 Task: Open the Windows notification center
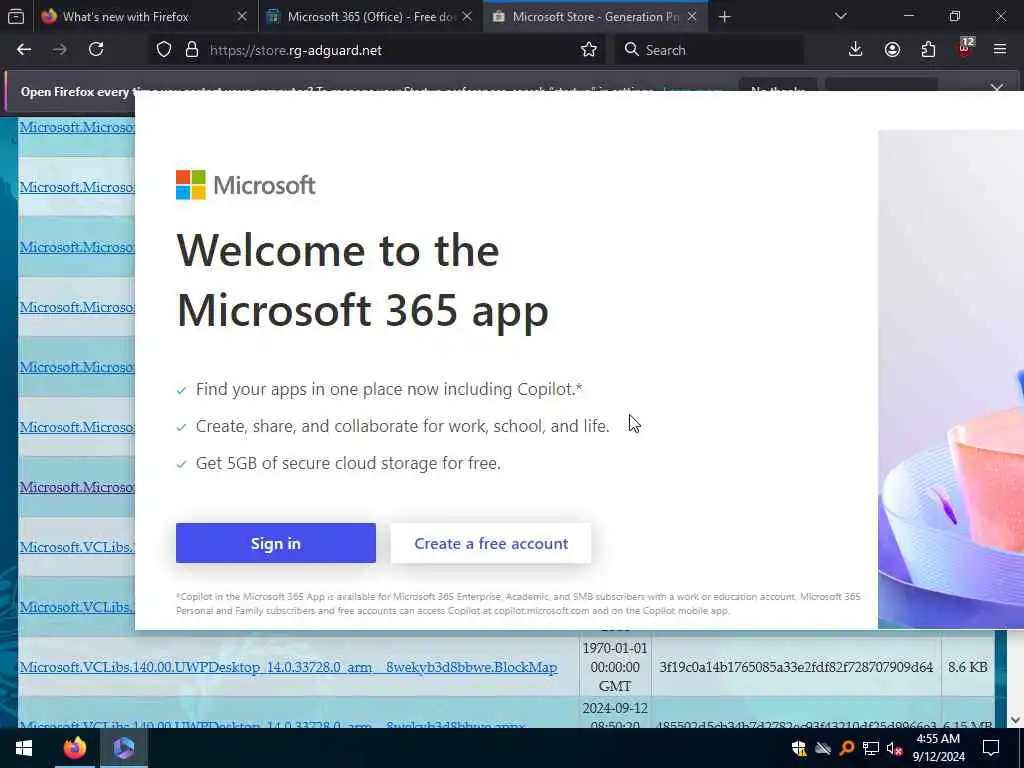pyautogui.click(x=991, y=748)
